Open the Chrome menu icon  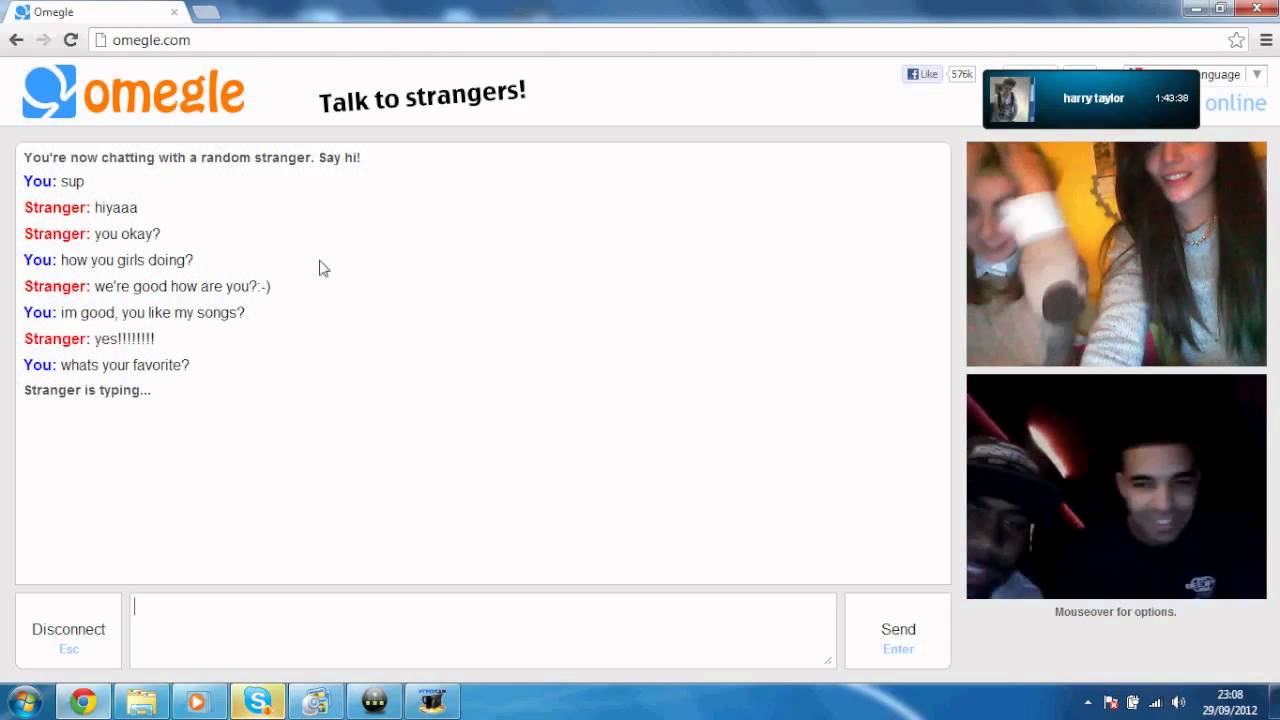pos(1266,40)
